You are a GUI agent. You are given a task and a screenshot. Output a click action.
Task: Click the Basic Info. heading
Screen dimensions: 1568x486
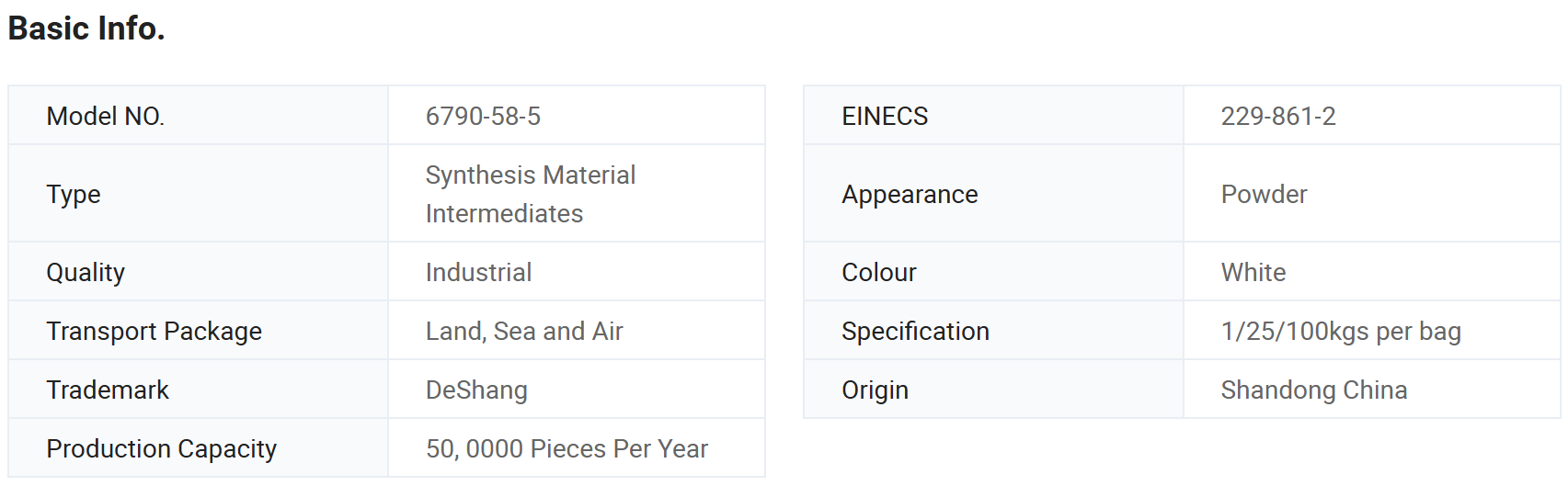(86, 28)
